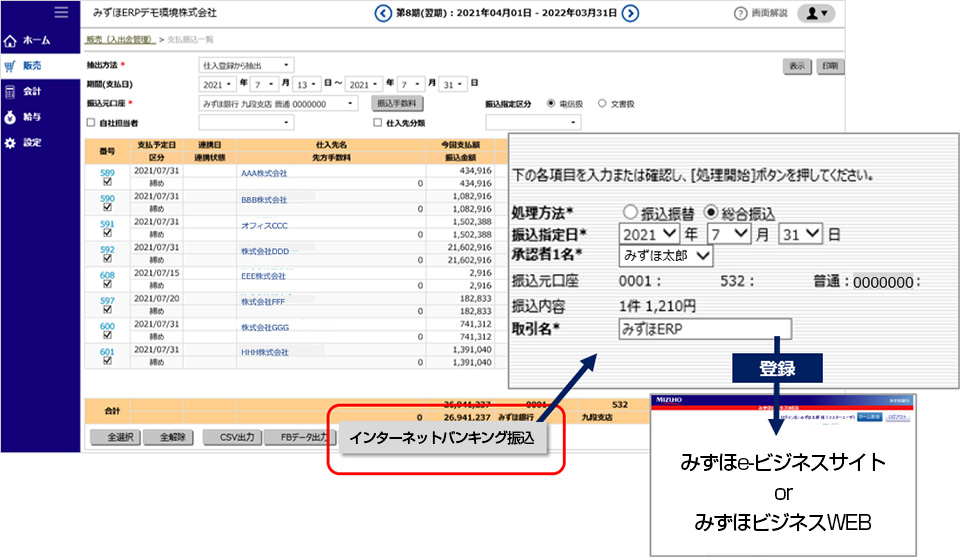
Task: Open the 振込指定日 day dropdown
Action: click(x=800, y=234)
